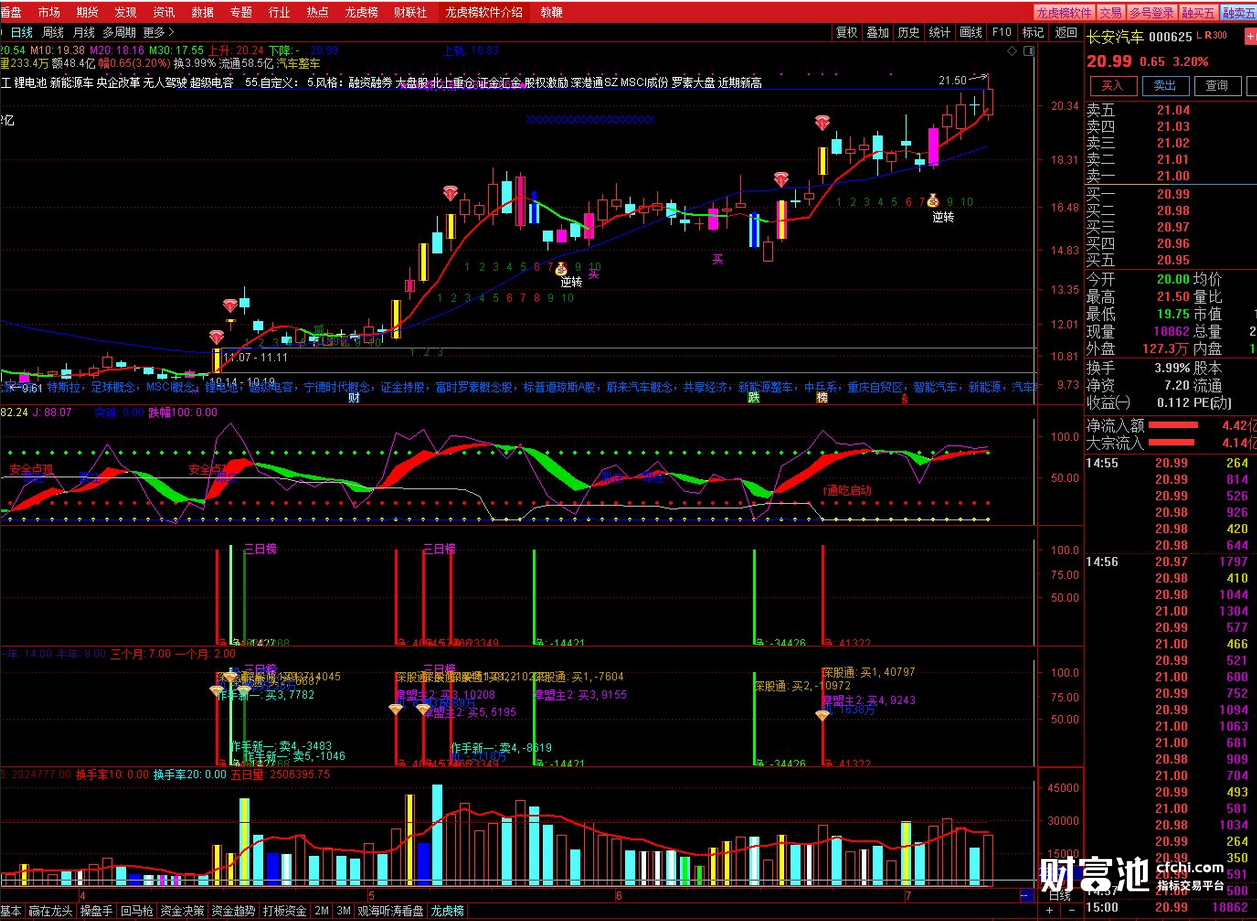This screenshot has width=1257, height=921.
Task: Select the 回马枪 indicator tab
Action: click(137, 911)
